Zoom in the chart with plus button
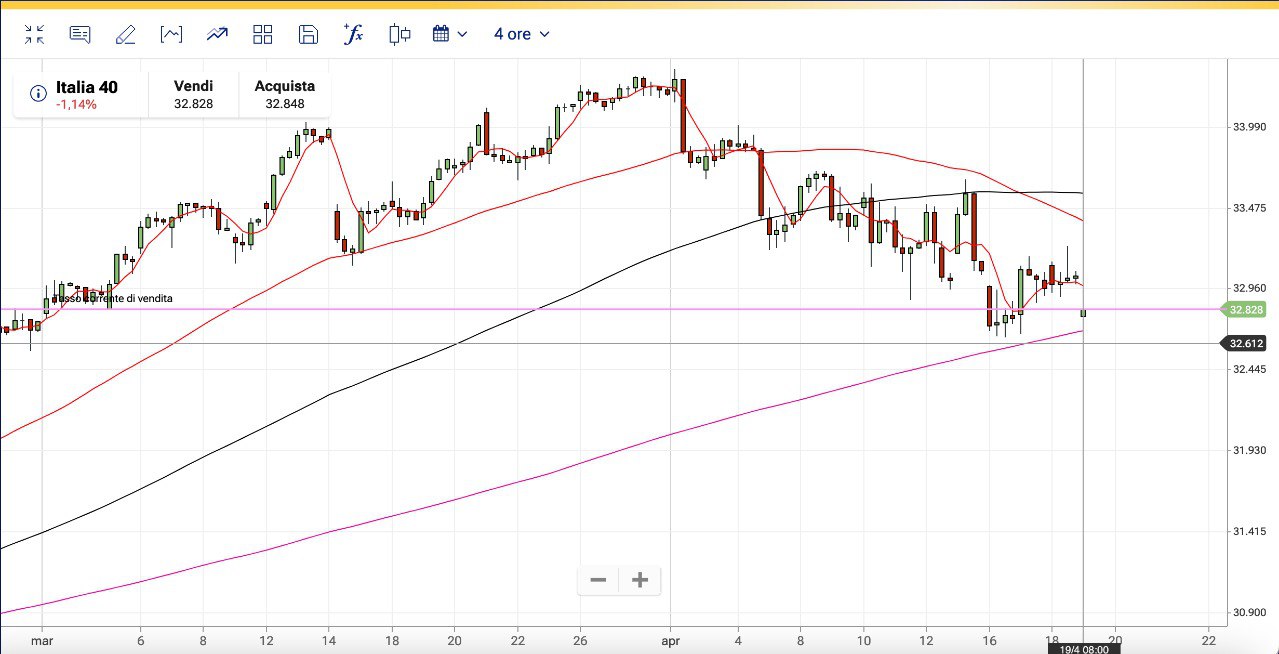The image size is (1279, 654). click(x=641, y=580)
